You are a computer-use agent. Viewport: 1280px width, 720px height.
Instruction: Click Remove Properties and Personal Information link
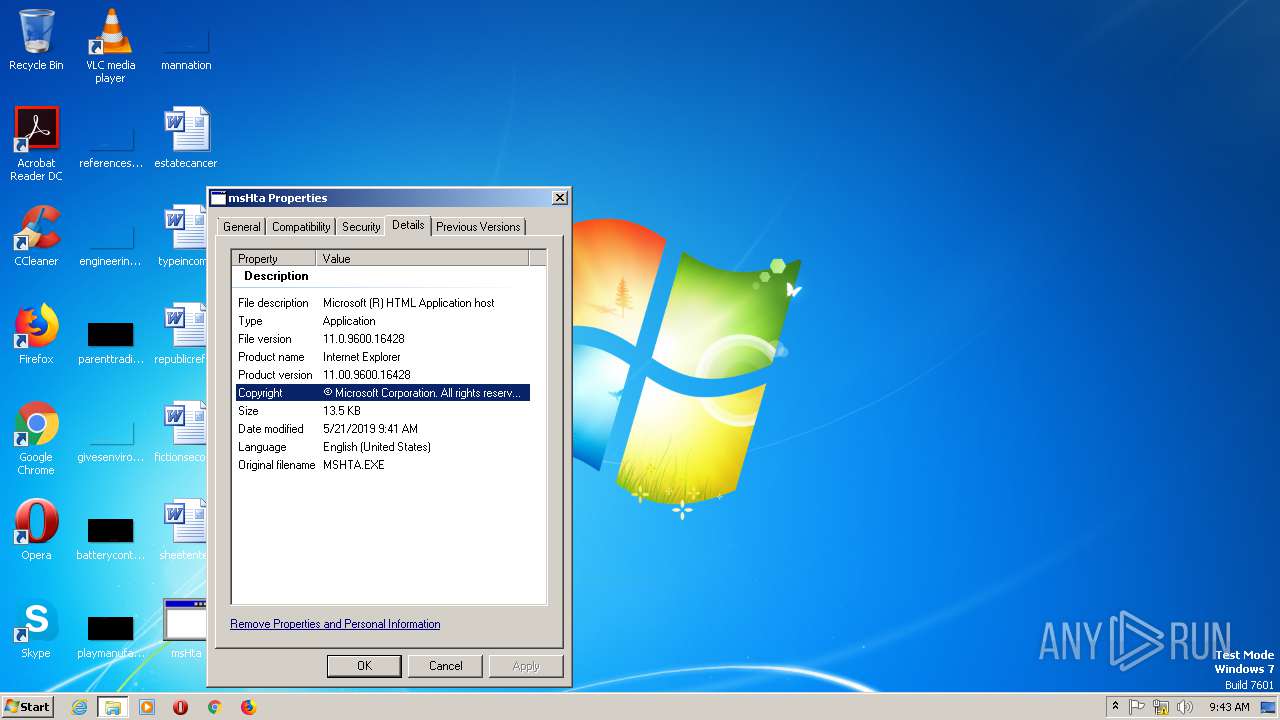point(335,624)
